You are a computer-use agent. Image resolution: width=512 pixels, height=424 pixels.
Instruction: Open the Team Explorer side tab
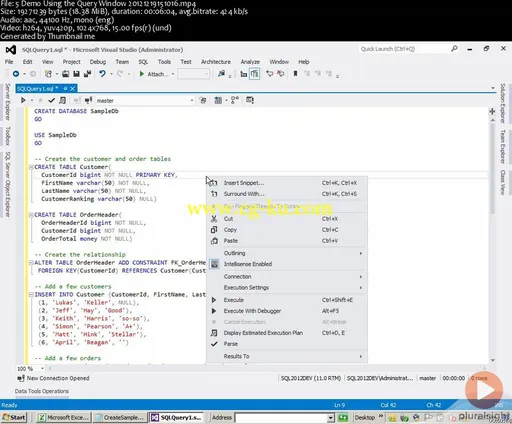[503, 146]
